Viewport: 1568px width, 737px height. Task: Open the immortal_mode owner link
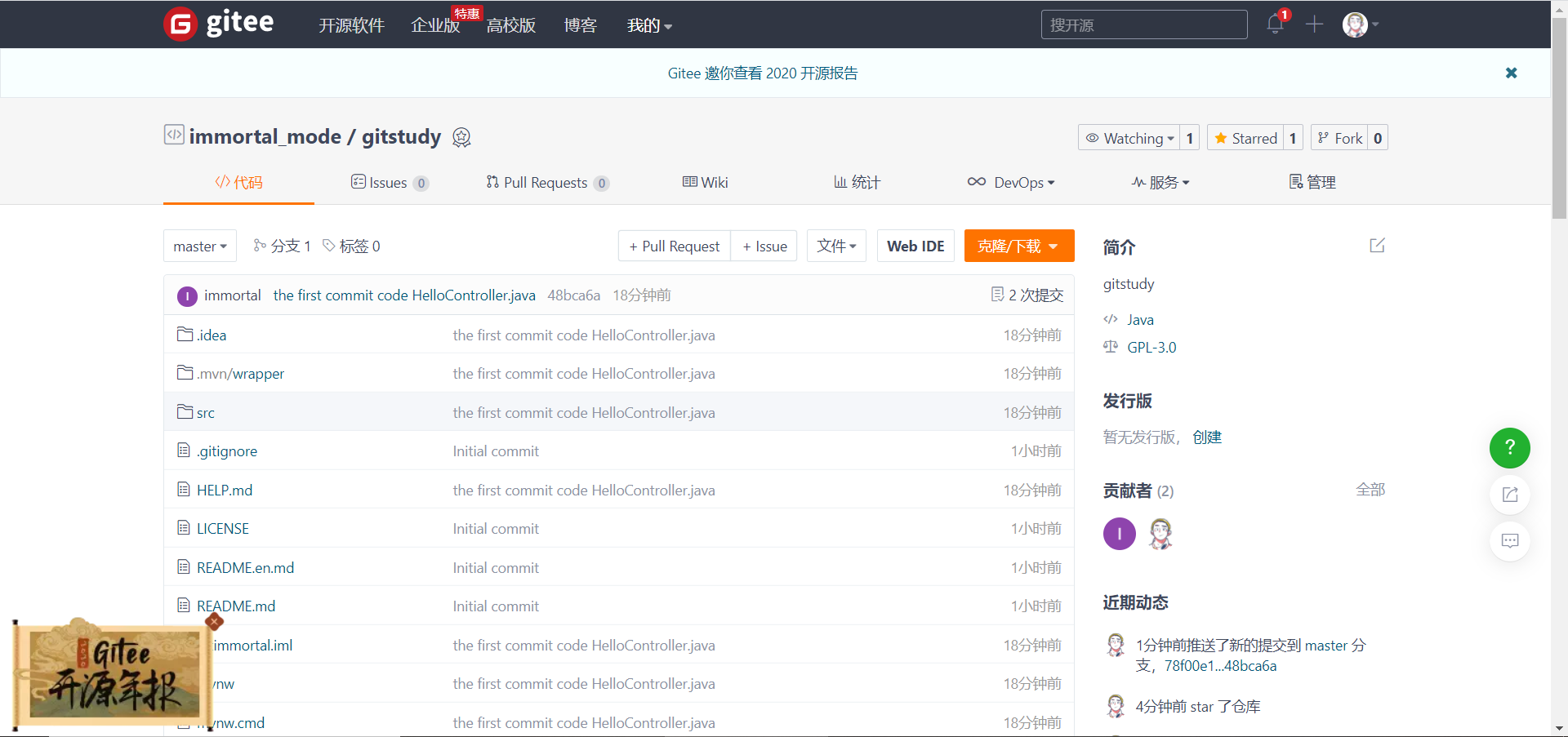pyautogui.click(x=265, y=136)
